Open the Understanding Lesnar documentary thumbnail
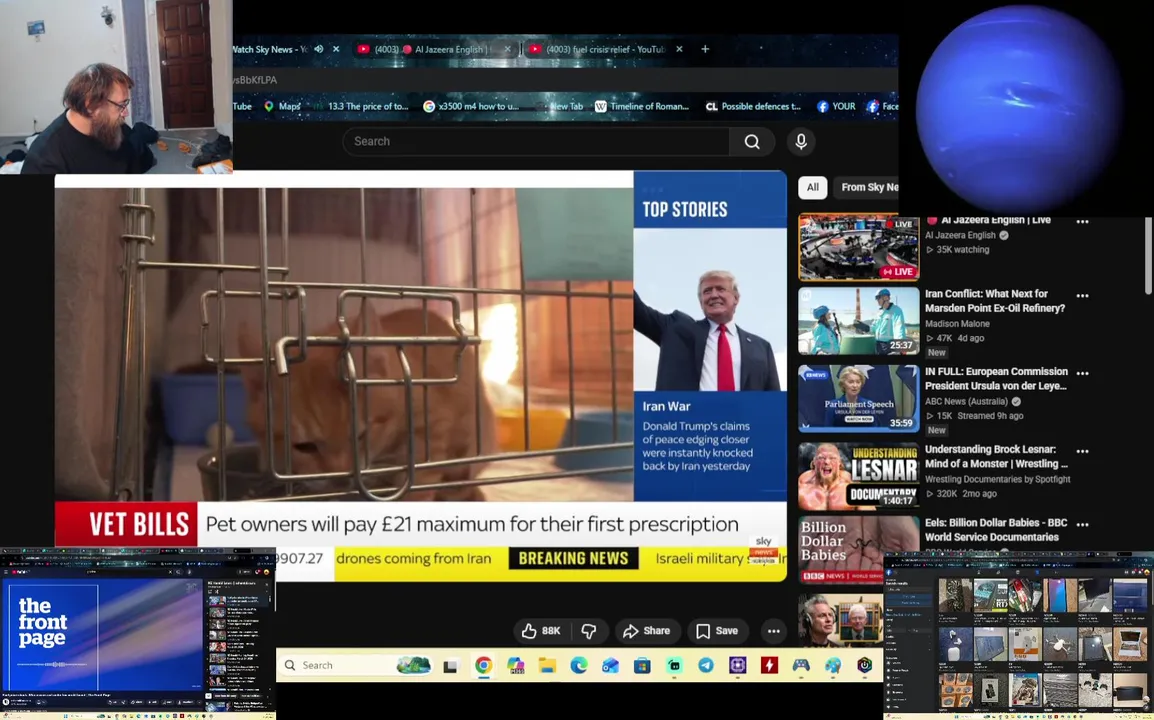The height and width of the screenshot is (720, 1154). (859, 476)
